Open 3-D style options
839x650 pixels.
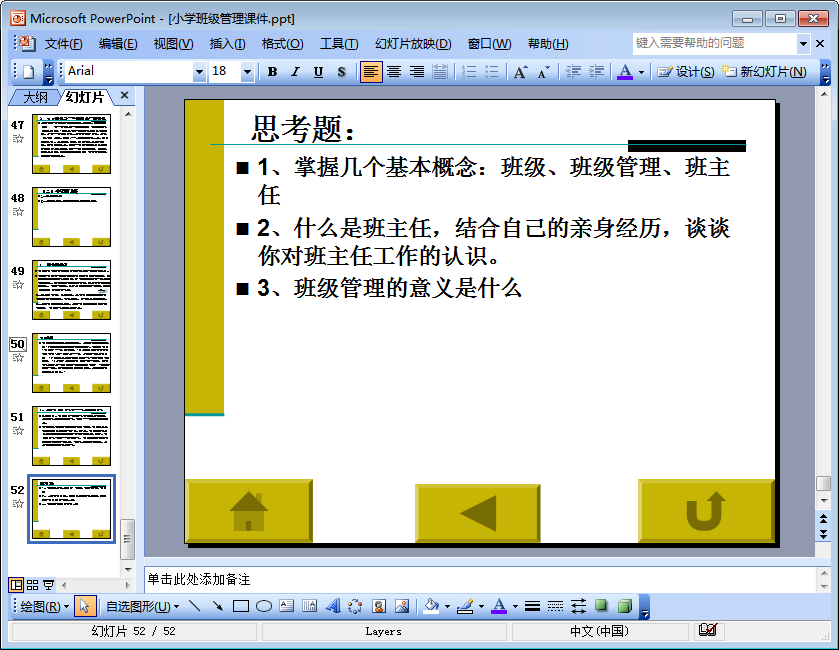(624, 606)
